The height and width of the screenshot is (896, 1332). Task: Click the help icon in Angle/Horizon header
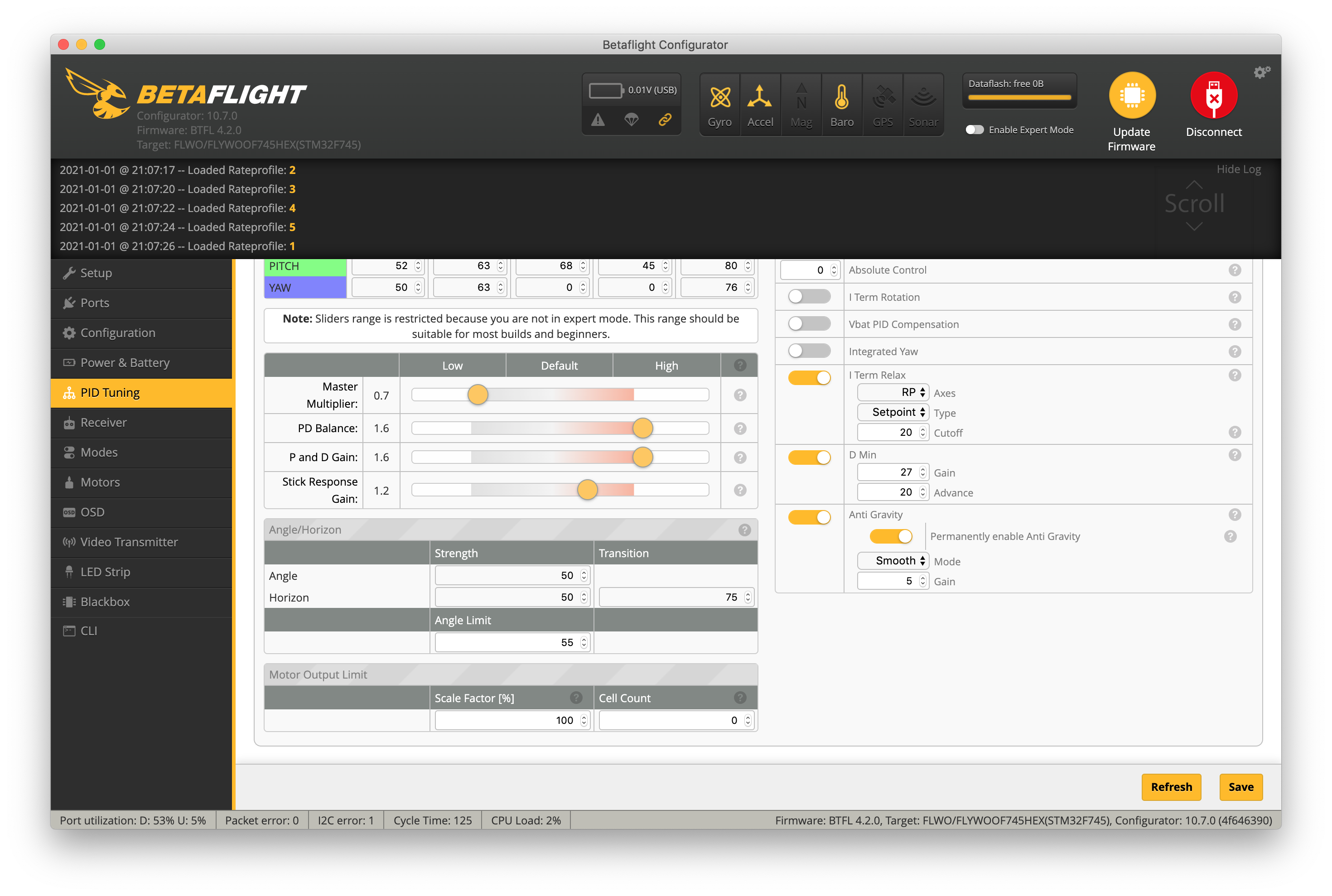pyautogui.click(x=744, y=530)
